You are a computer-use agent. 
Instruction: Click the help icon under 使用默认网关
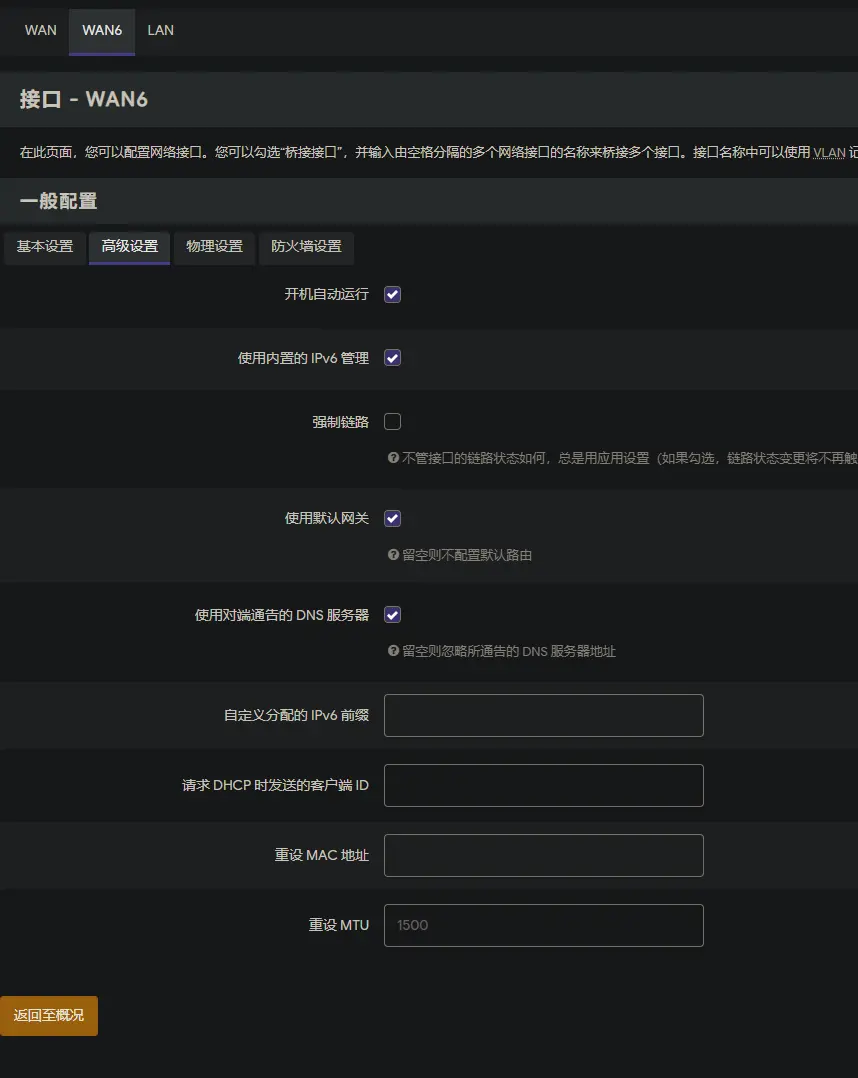point(393,555)
